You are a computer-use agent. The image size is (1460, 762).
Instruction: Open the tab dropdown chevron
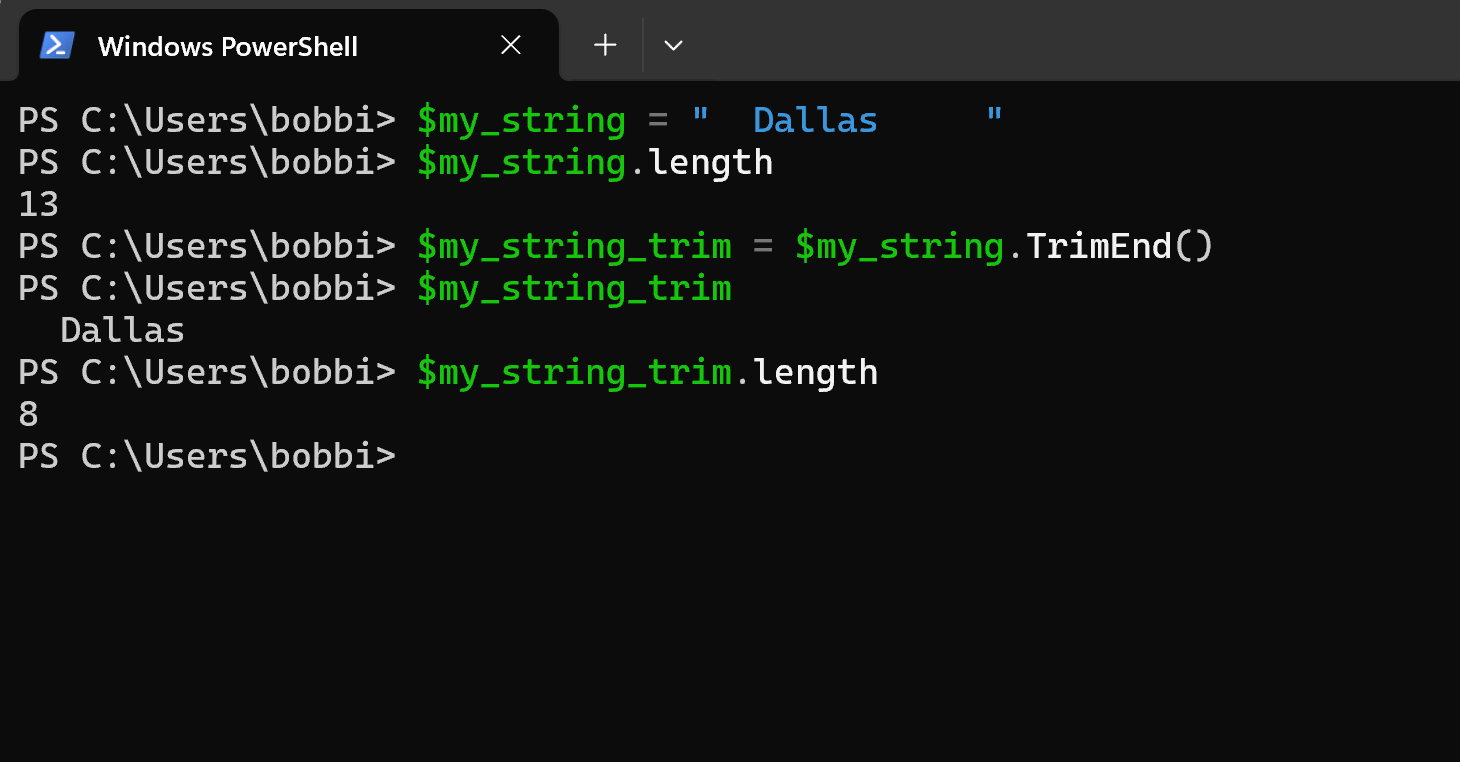(x=672, y=45)
